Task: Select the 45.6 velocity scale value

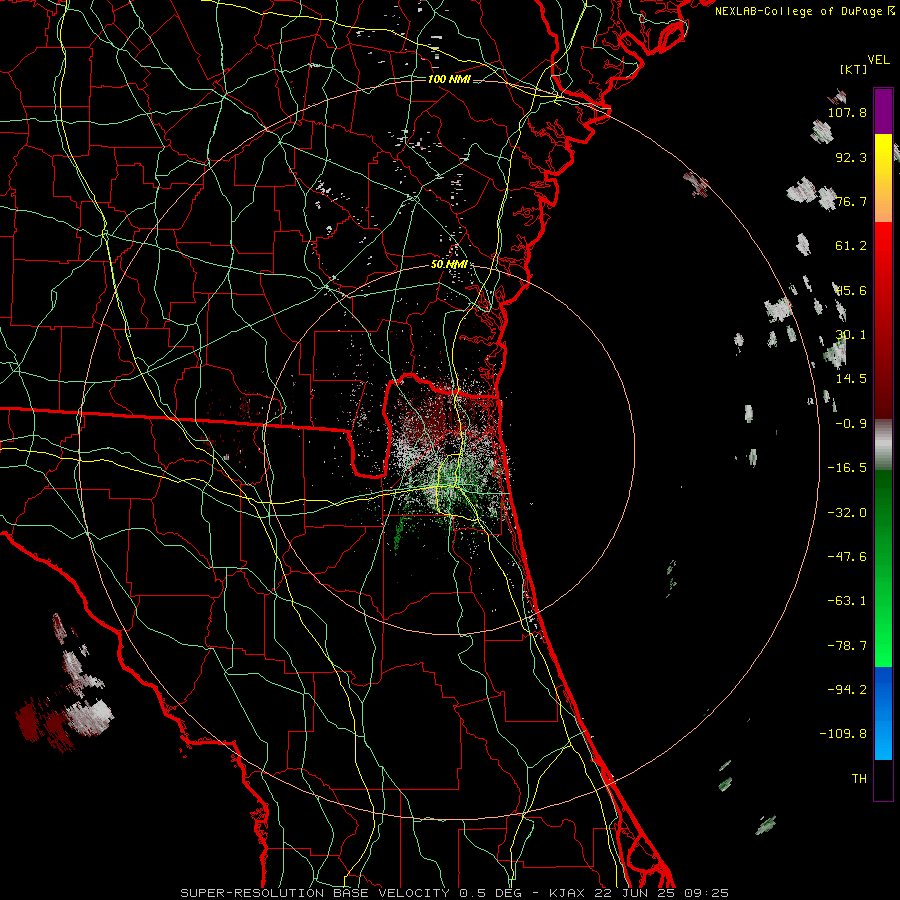Action: (851, 290)
